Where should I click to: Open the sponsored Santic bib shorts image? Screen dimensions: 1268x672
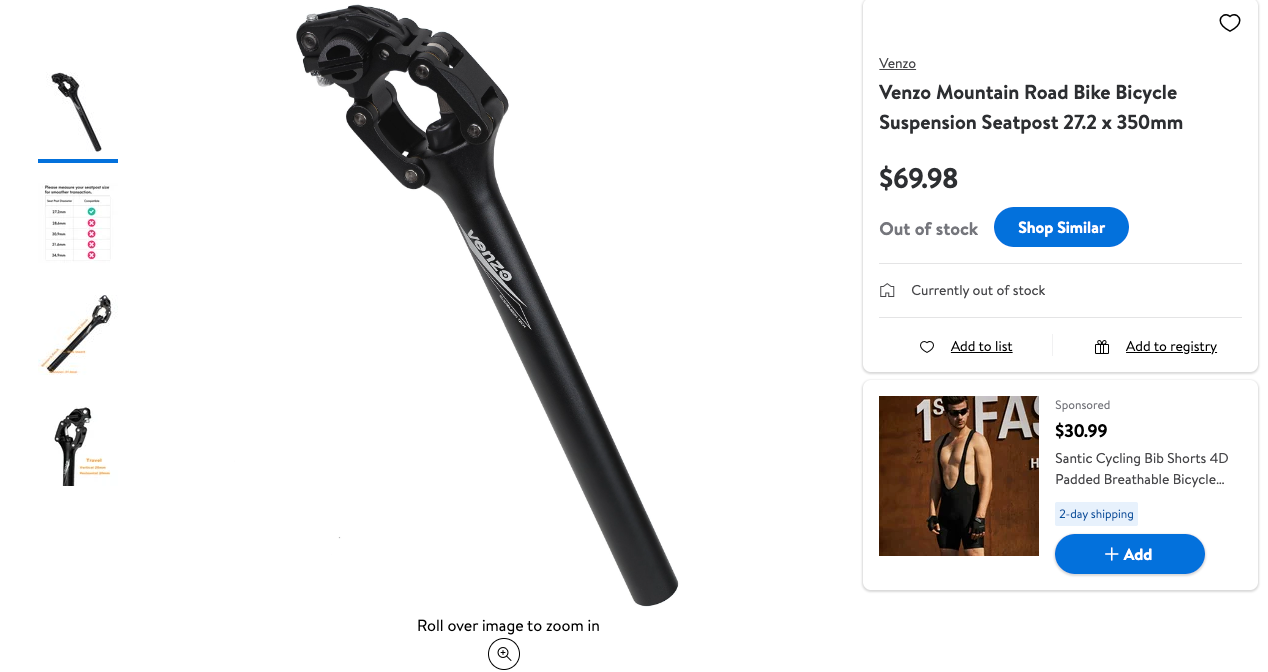coord(959,476)
